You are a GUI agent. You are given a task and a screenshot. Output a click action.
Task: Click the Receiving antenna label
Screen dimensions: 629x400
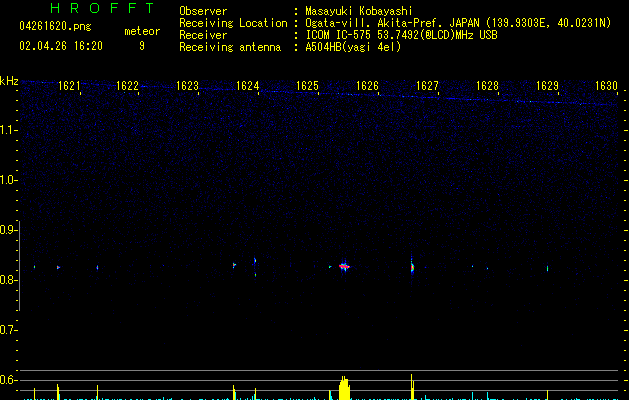[x=230, y=47]
